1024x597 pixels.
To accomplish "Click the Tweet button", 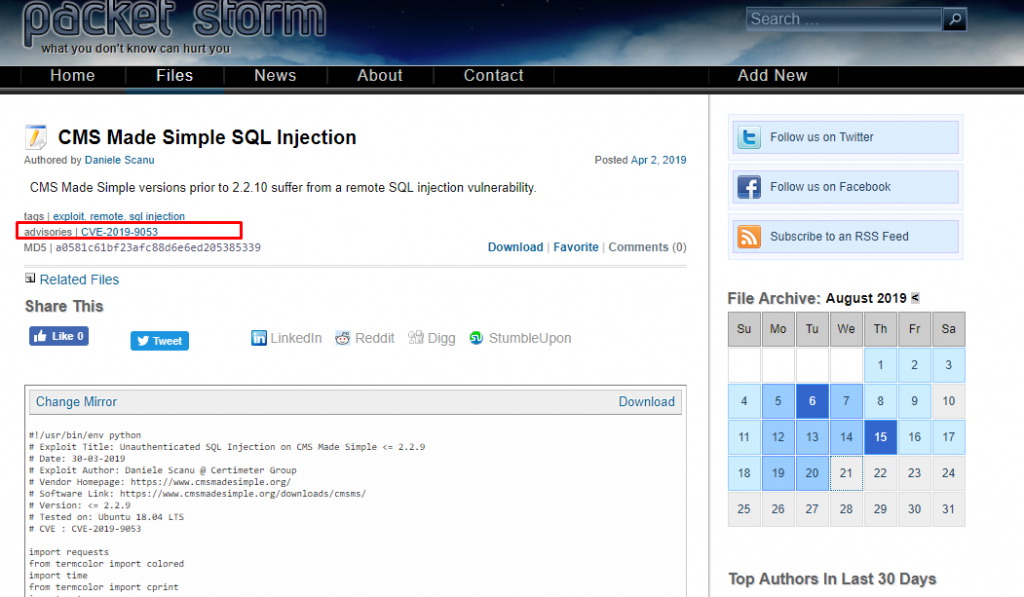I will pos(159,341).
